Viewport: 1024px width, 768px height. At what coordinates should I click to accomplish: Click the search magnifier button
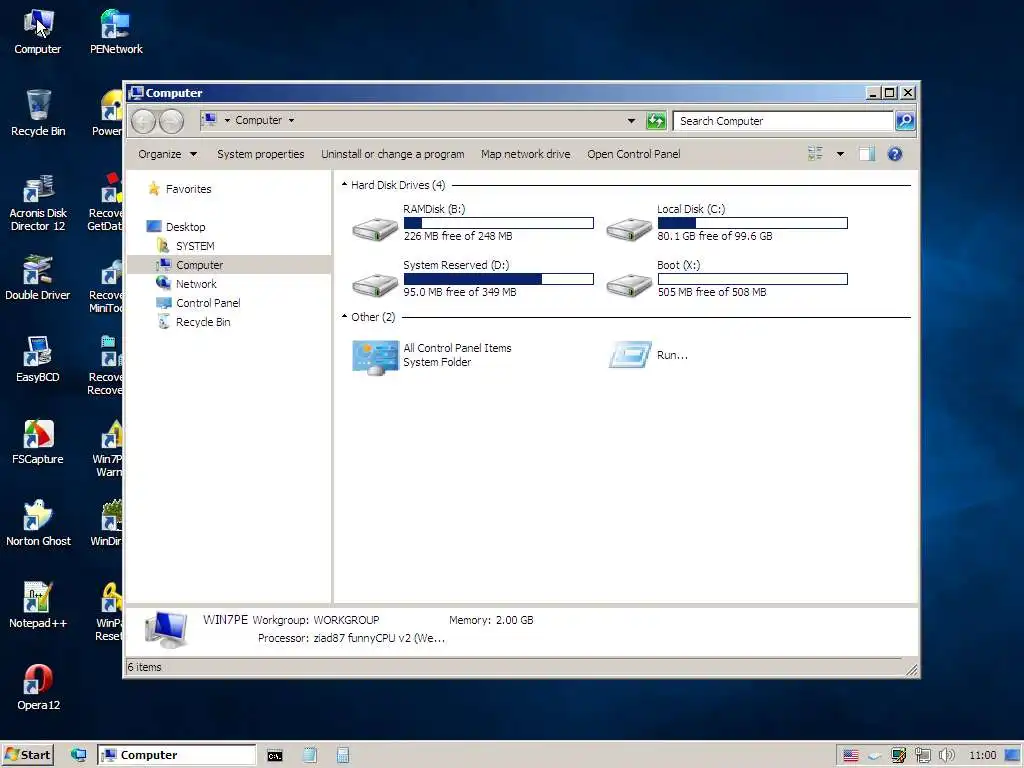(904, 121)
